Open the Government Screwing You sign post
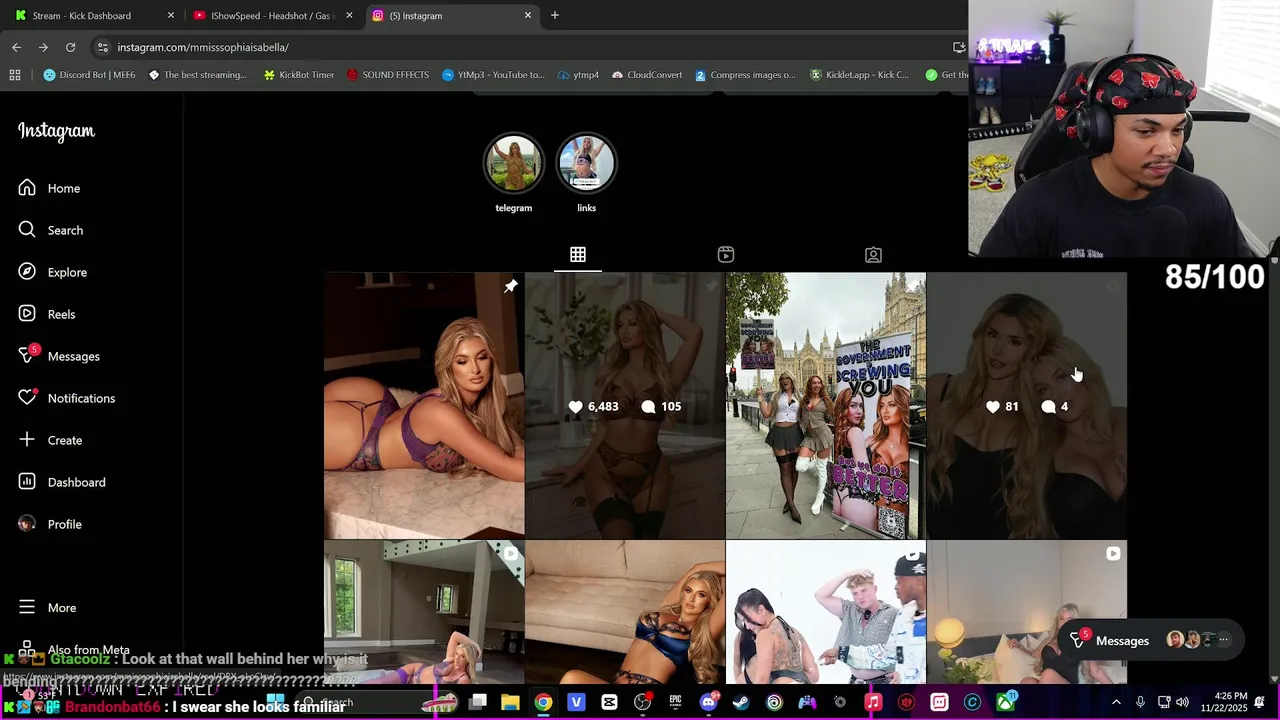Screen dimensions: 1280x720 point(826,406)
